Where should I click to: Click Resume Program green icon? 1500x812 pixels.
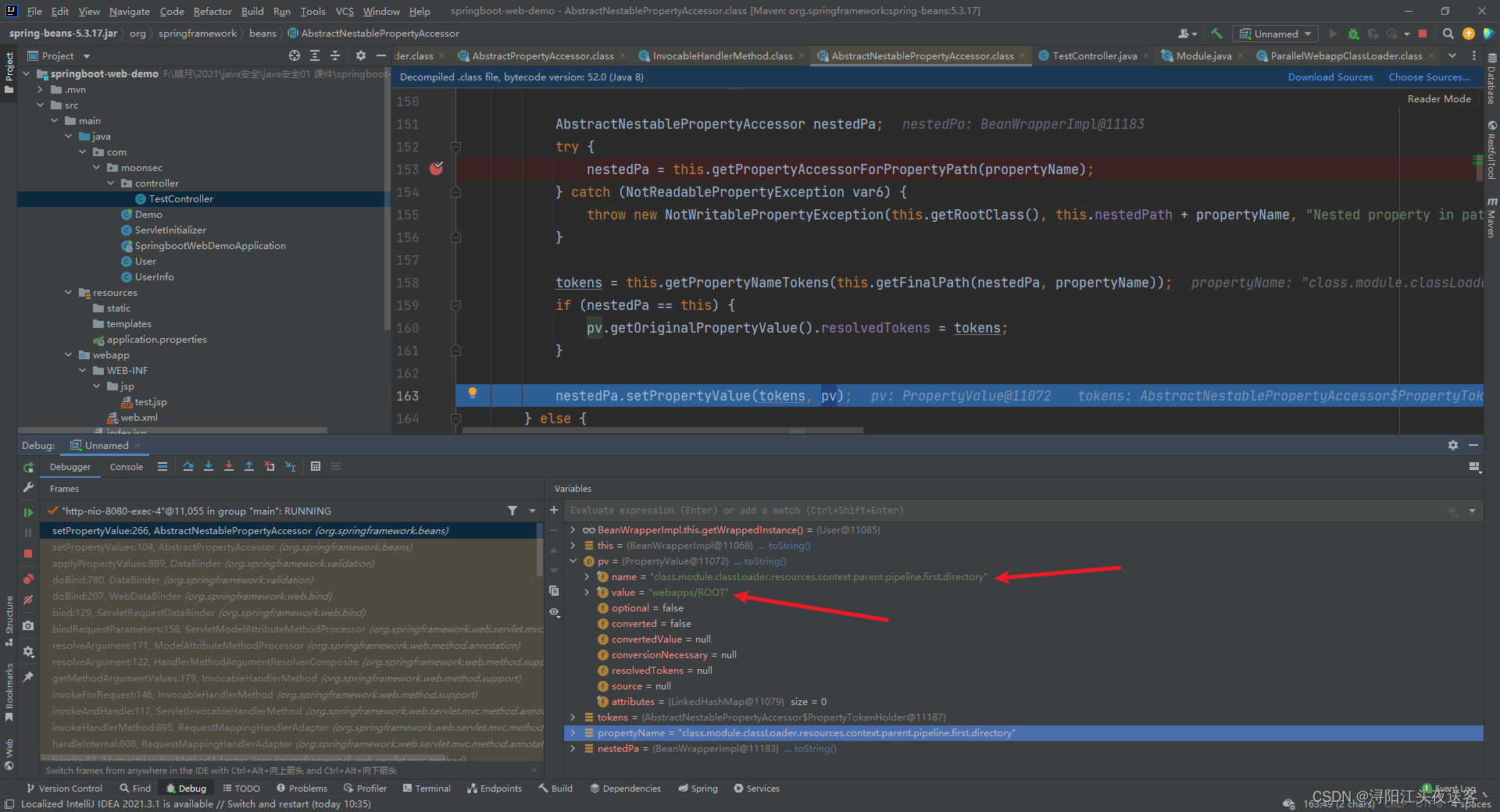point(28,512)
